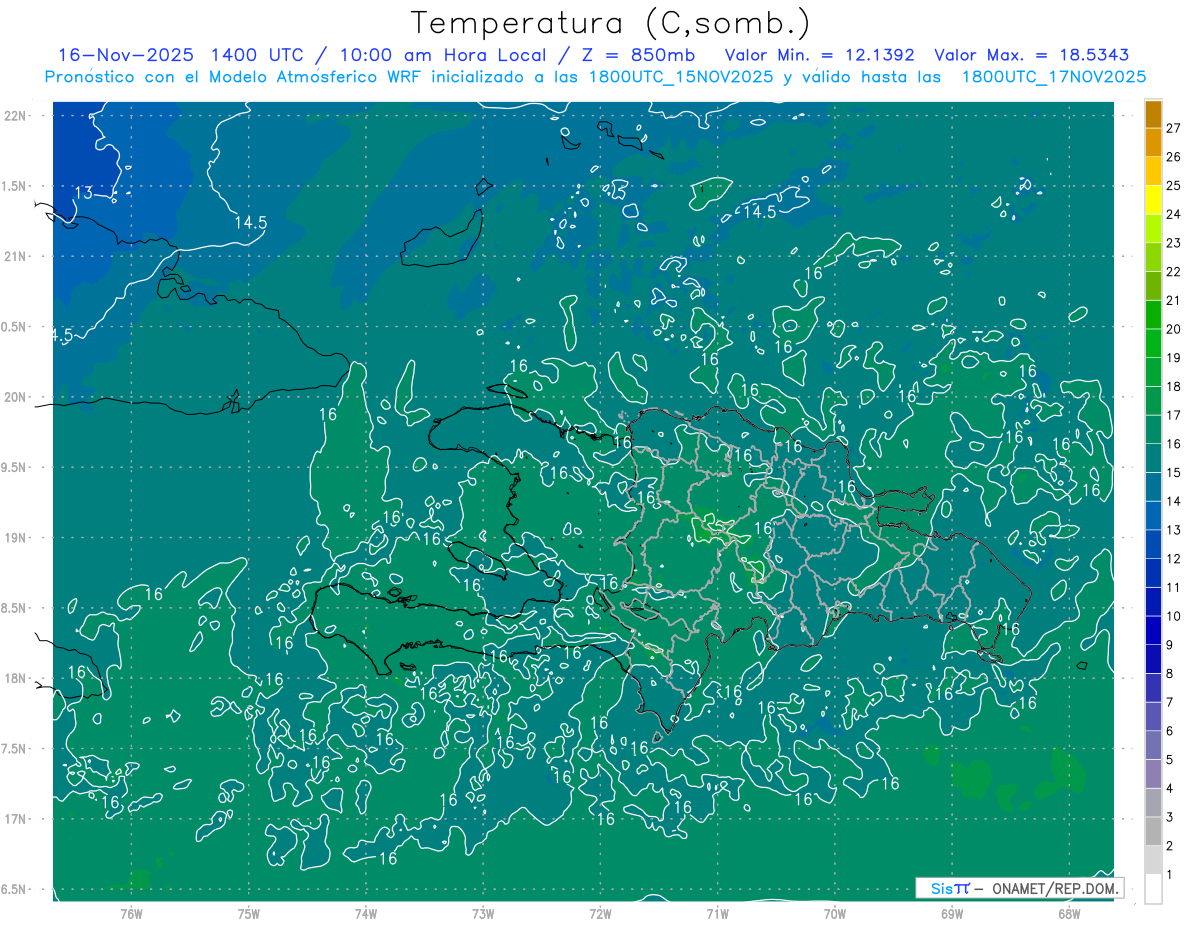Screen dimensions: 1200x927
Task: Click the title "Temperatura (C,somb.)"
Action: click(x=610, y=24)
